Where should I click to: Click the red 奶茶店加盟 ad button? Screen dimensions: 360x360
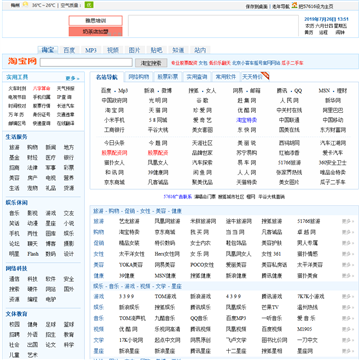point(95,32)
